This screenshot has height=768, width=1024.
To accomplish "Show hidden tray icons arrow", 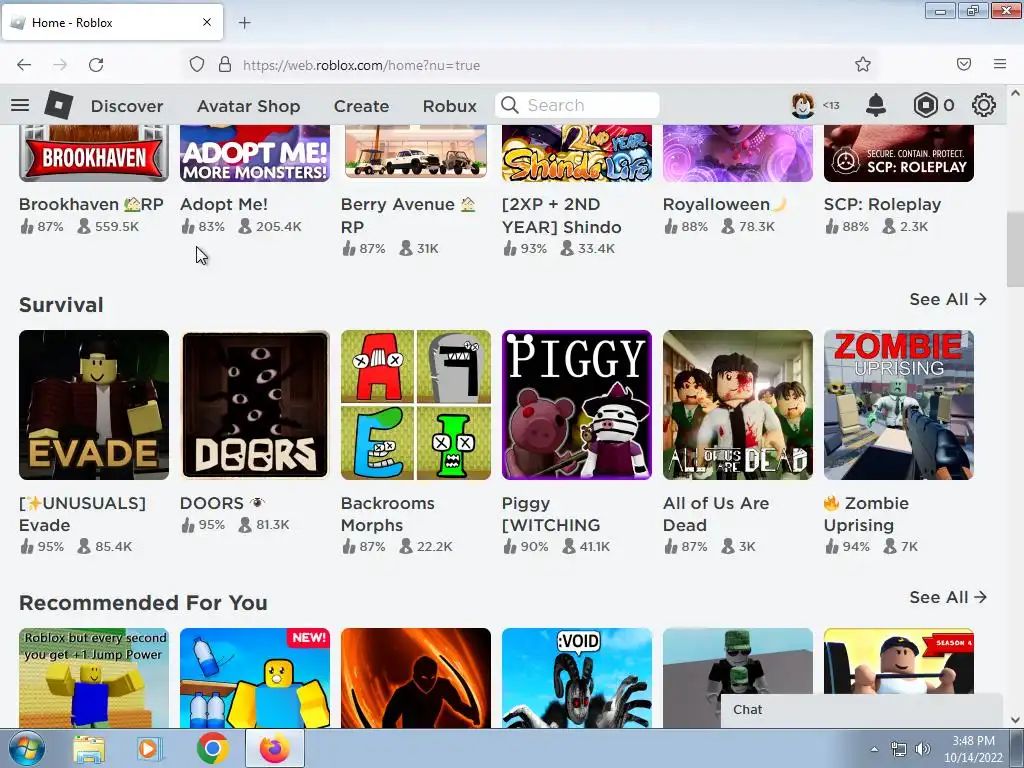I will pyautogui.click(x=874, y=749).
